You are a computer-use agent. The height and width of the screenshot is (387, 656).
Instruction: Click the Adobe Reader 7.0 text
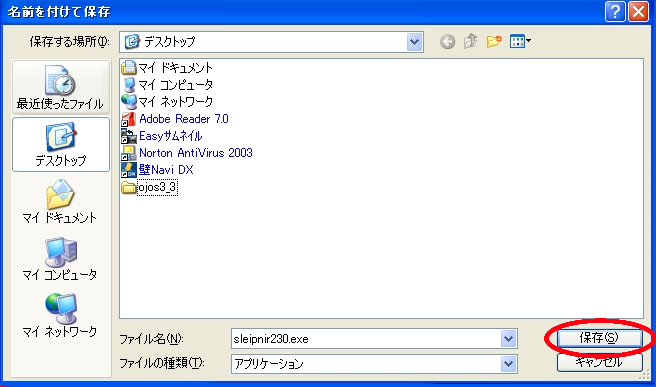click(x=184, y=119)
